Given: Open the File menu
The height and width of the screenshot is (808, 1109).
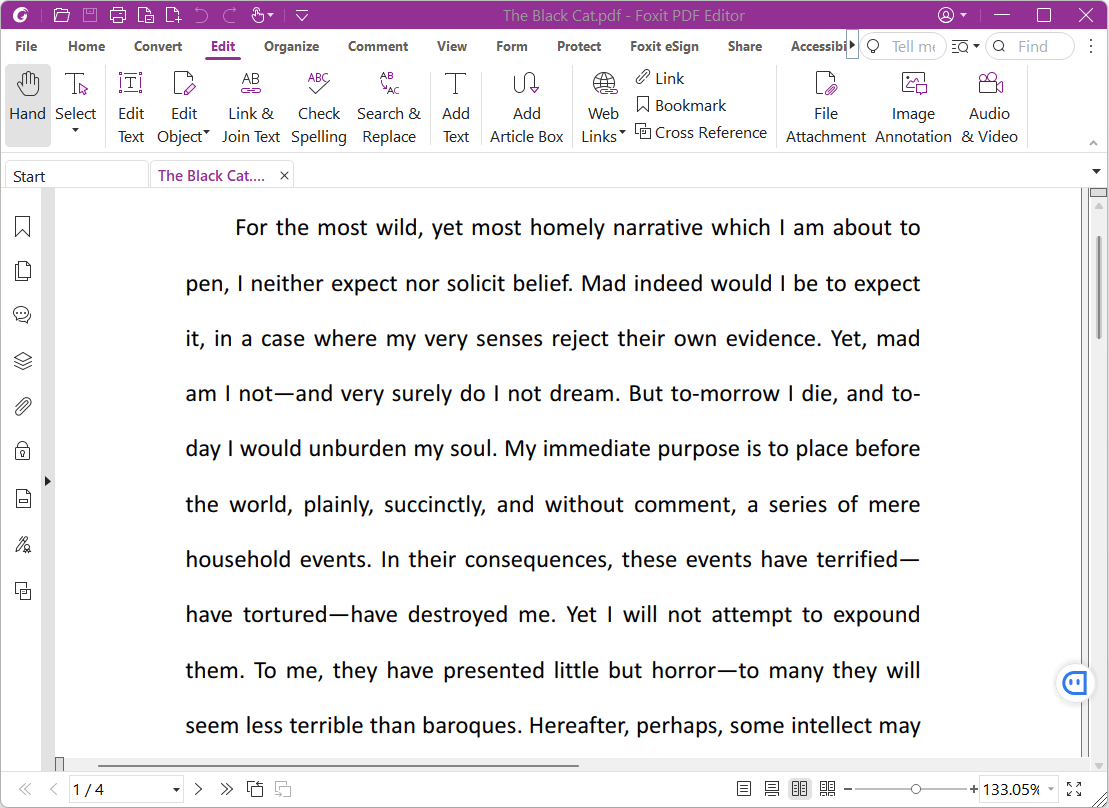Looking at the screenshot, I should pos(26,46).
